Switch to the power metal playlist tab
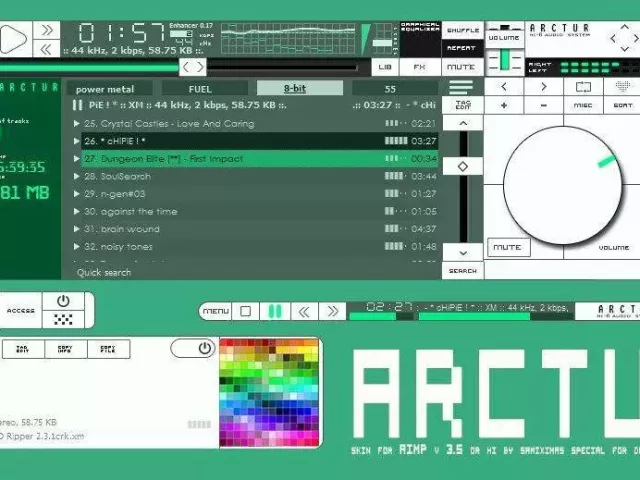Screen dimensions: 640x480 click(x=105, y=89)
